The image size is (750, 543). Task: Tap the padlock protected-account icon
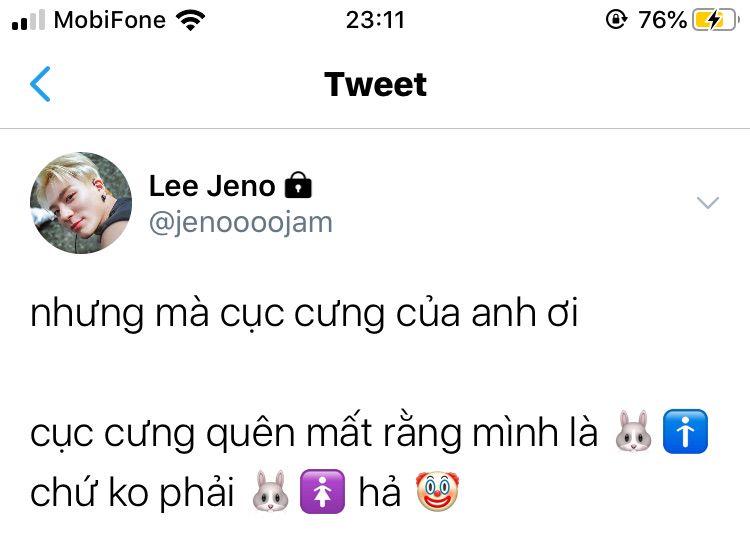click(298, 185)
